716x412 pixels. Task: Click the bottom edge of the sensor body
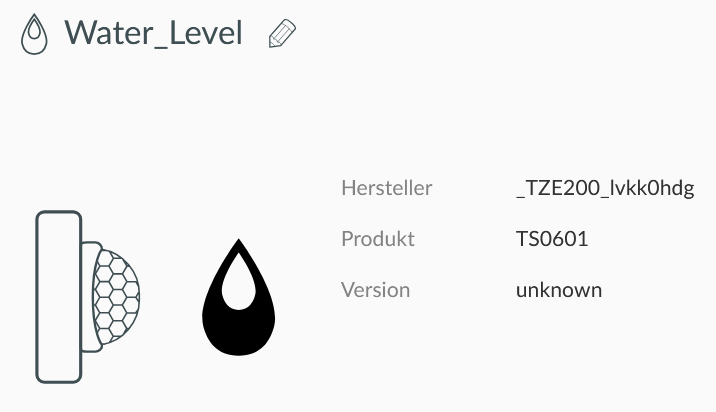[58, 380]
